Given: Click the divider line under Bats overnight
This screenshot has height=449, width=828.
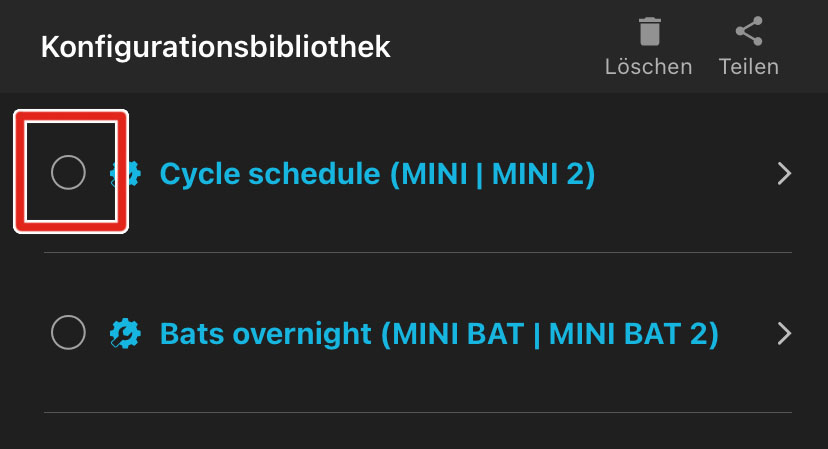Looking at the screenshot, I should click(x=418, y=412).
